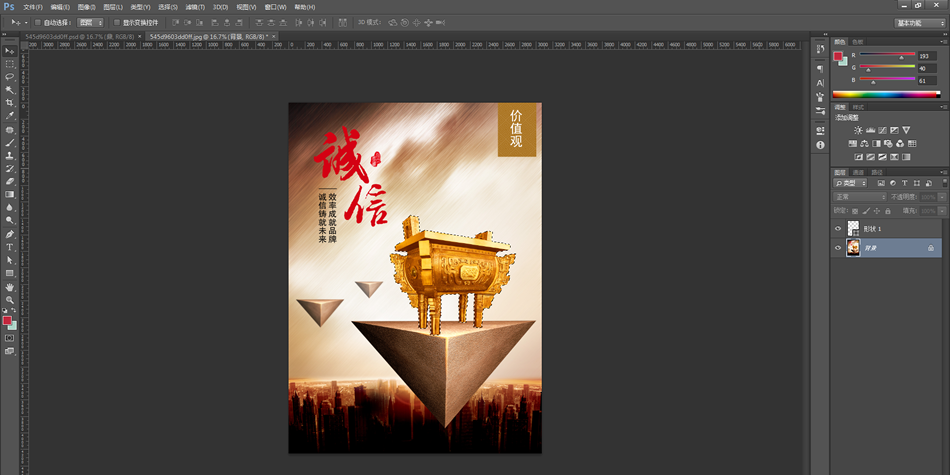Open the 正常 blend mode dropdown

tap(860, 197)
